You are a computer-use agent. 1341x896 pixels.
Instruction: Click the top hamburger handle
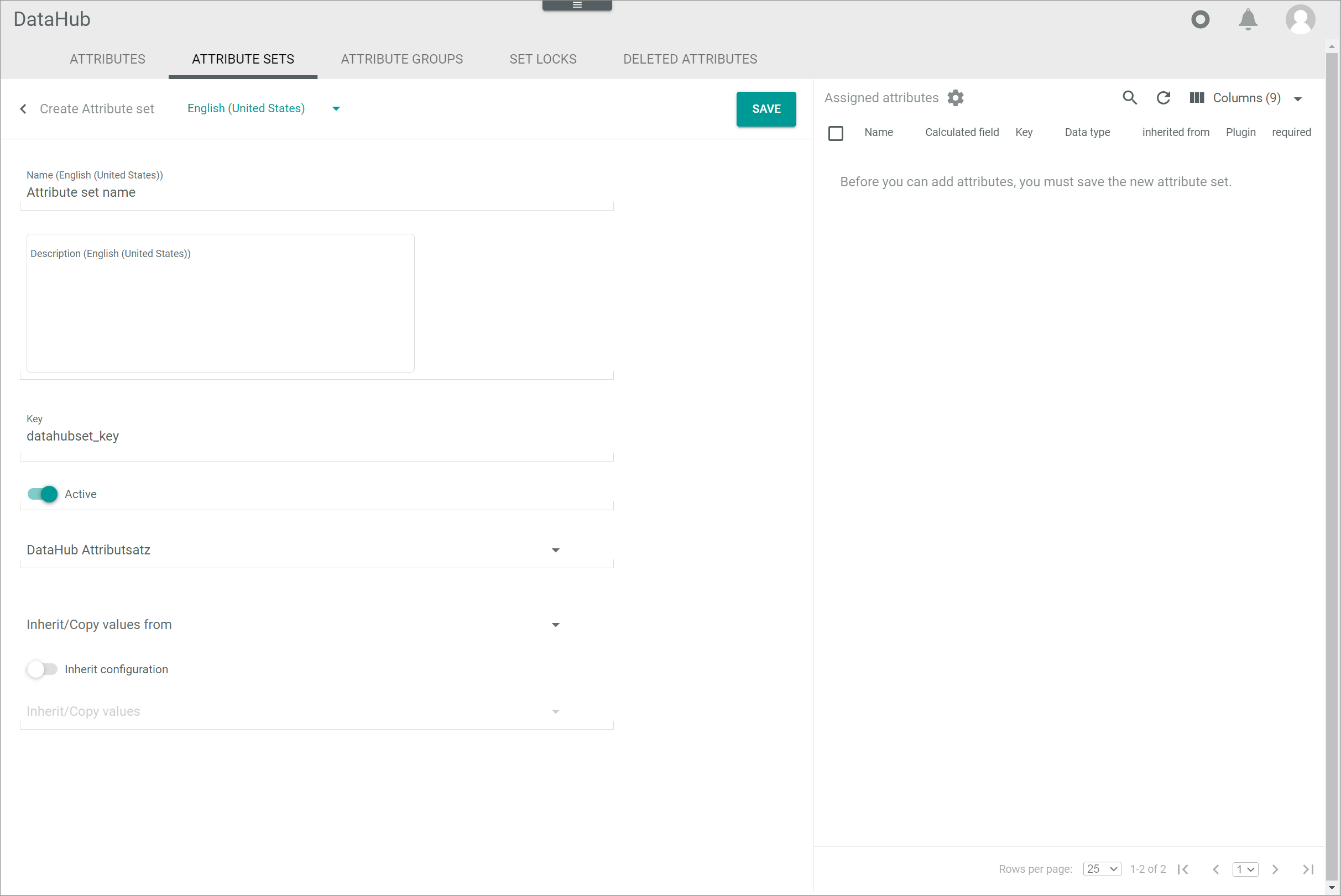pos(577,5)
